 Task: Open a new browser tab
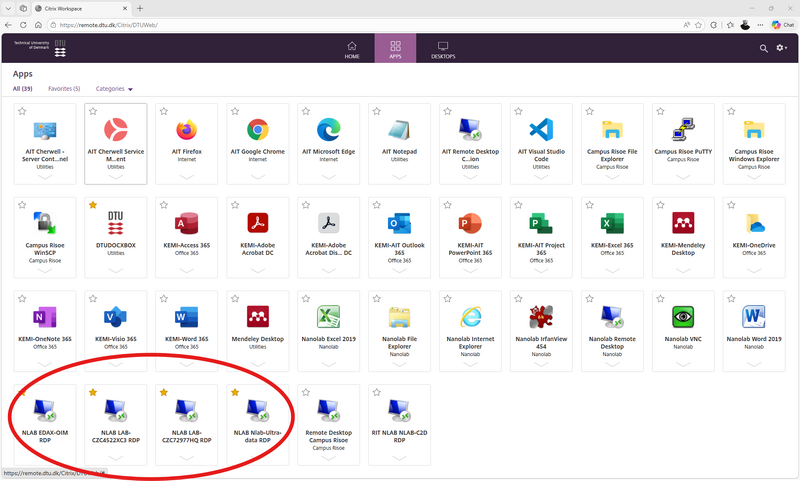click(x=140, y=8)
